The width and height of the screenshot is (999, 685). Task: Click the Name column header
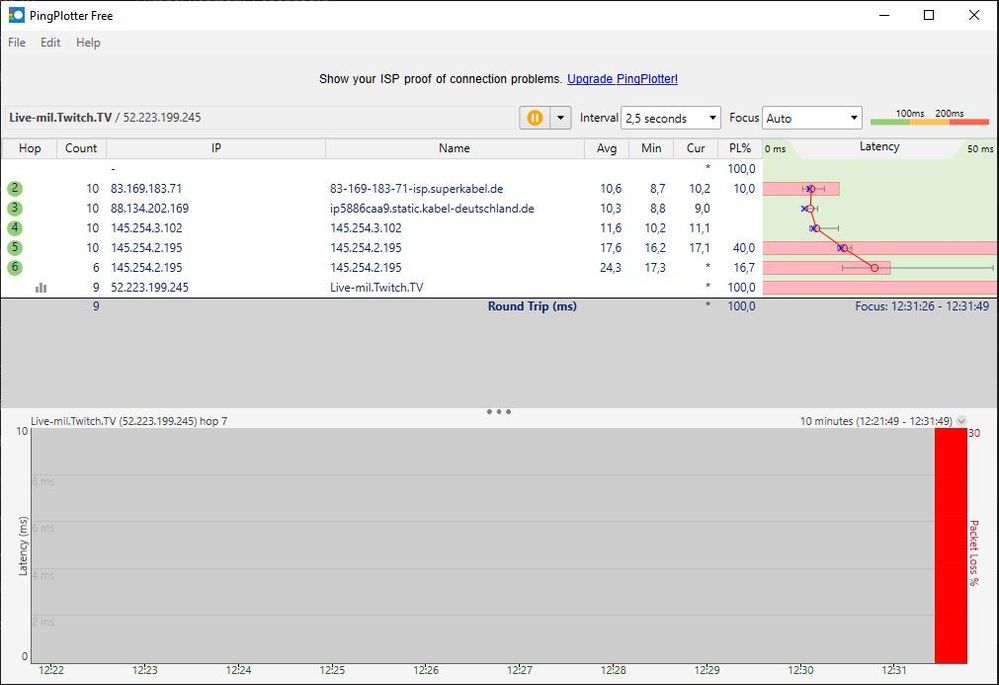click(x=454, y=148)
